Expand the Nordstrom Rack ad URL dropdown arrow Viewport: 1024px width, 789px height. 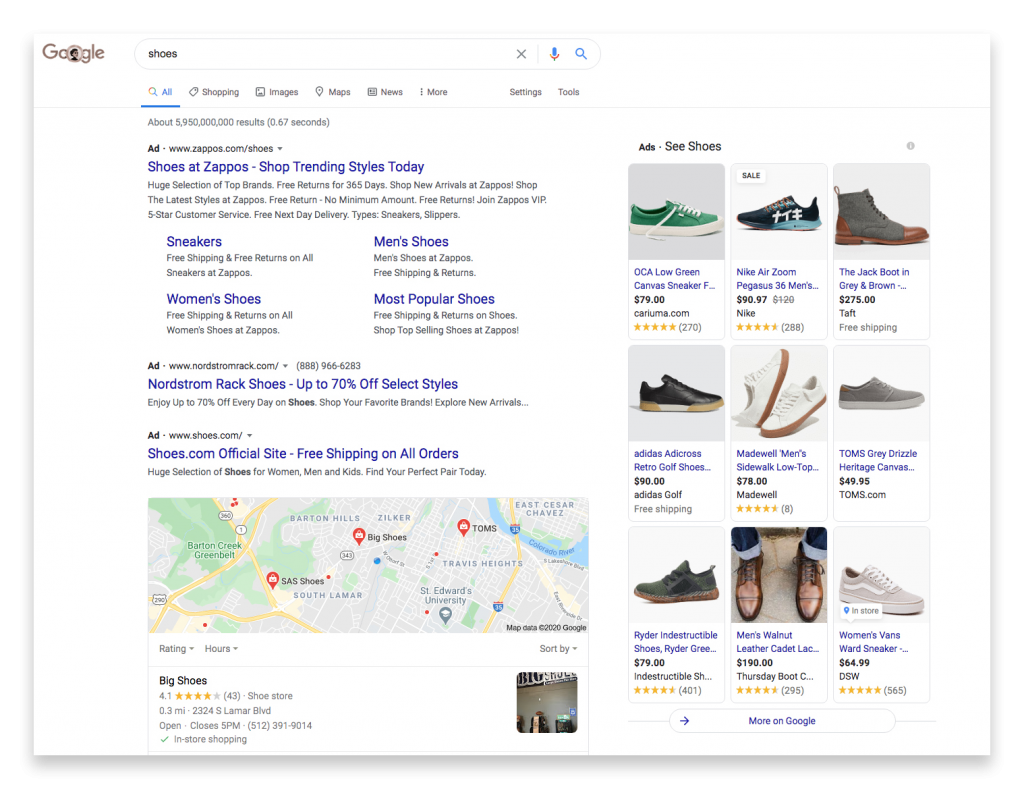285,366
